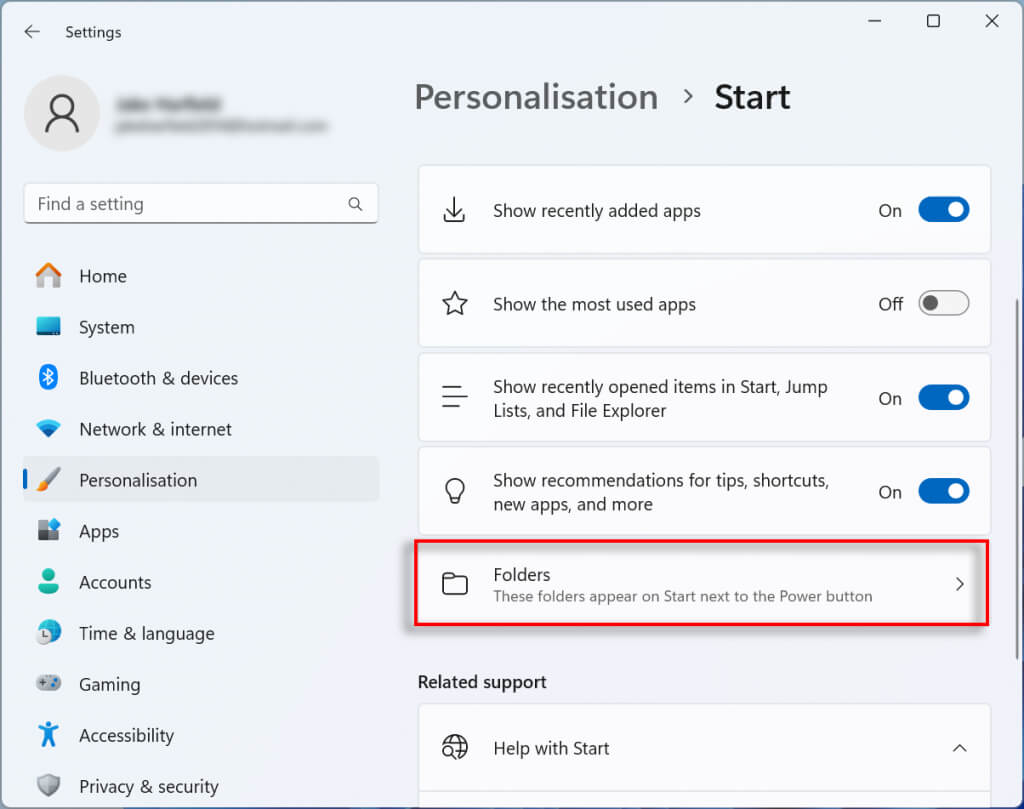Open Time & language settings
This screenshot has height=809, width=1024.
coord(146,633)
